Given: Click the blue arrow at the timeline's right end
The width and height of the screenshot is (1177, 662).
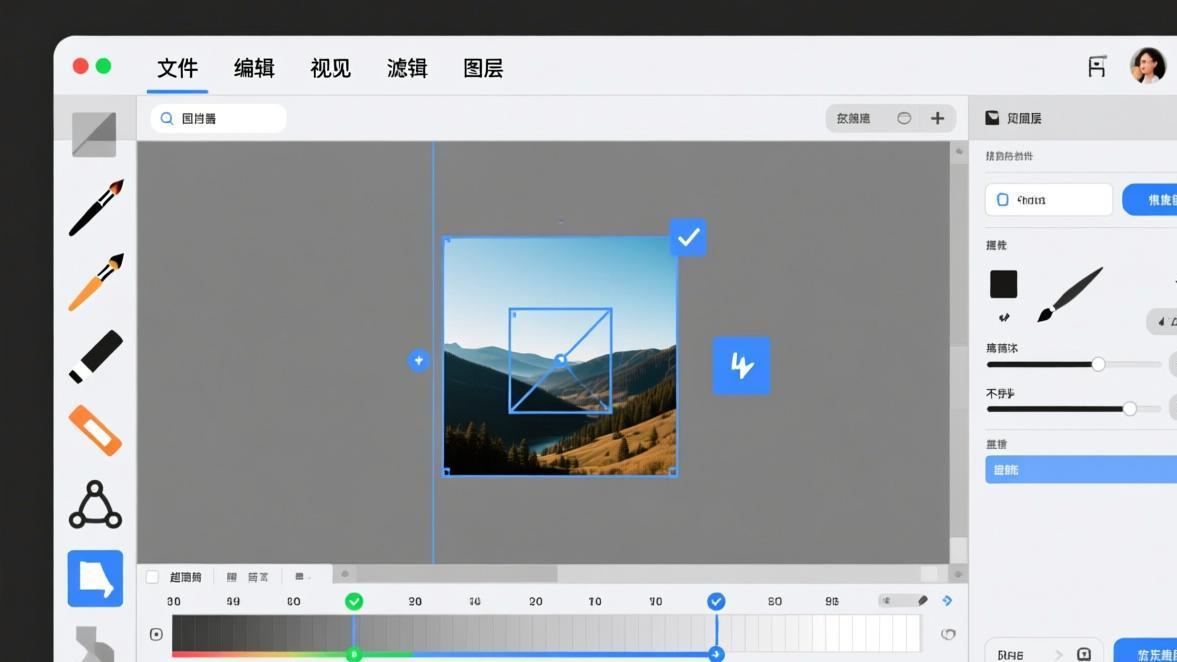Looking at the screenshot, I should coord(947,600).
